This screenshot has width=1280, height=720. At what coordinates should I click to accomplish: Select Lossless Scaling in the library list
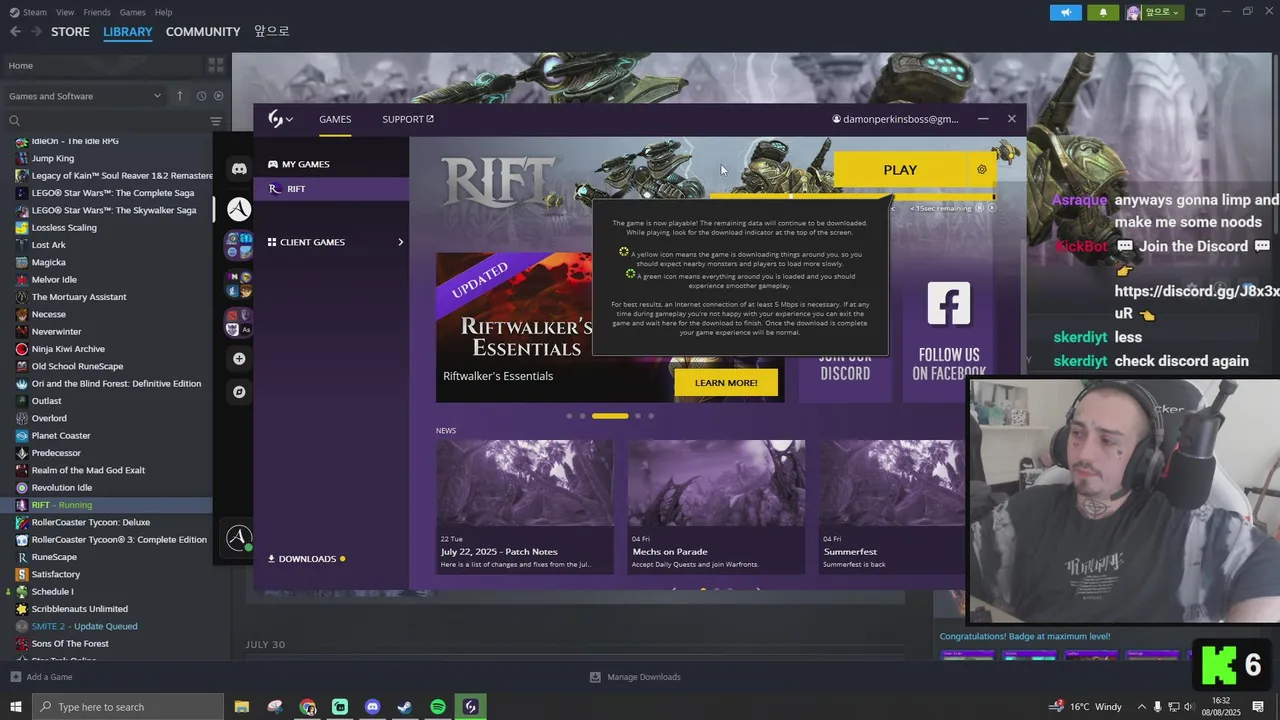pos(64,227)
